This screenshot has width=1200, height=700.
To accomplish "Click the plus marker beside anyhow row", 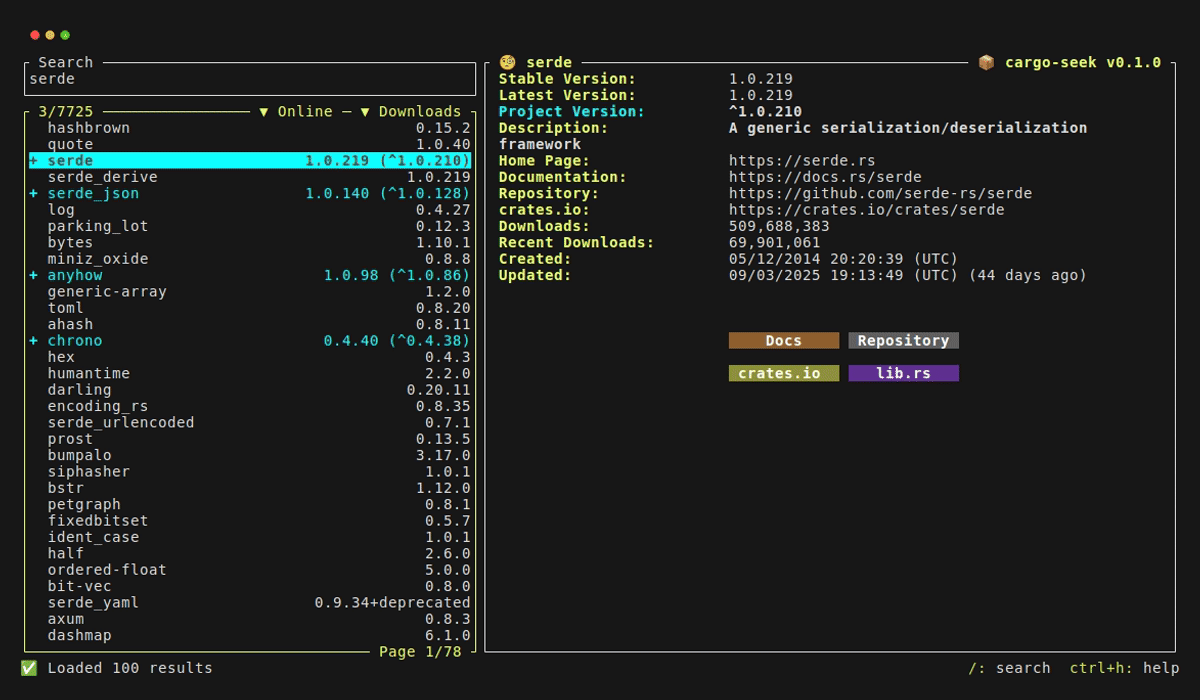I will [33, 275].
